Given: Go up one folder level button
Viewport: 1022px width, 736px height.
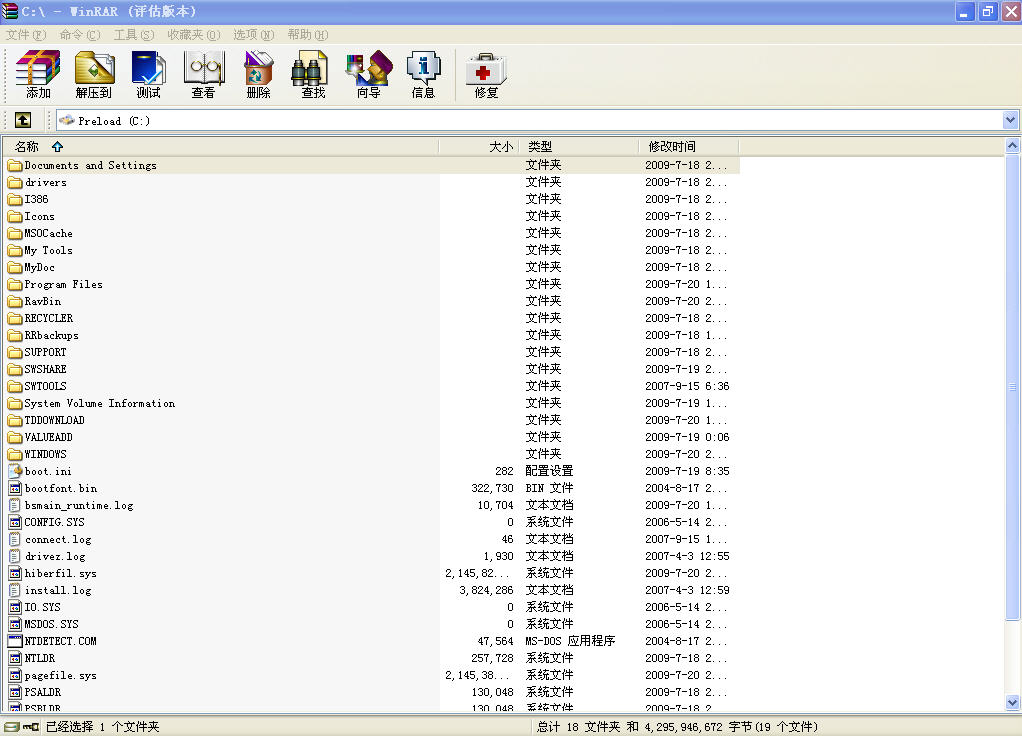Looking at the screenshot, I should tap(23, 120).
